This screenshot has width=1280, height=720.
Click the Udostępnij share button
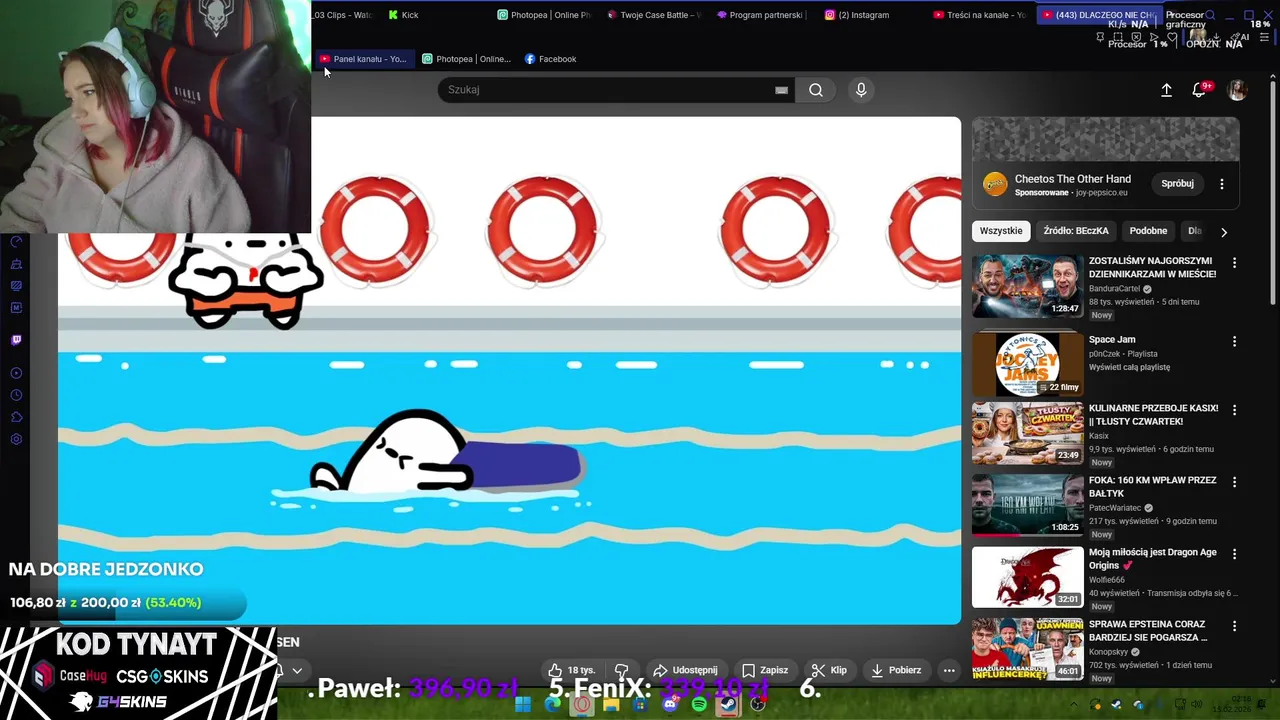pos(685,670)
